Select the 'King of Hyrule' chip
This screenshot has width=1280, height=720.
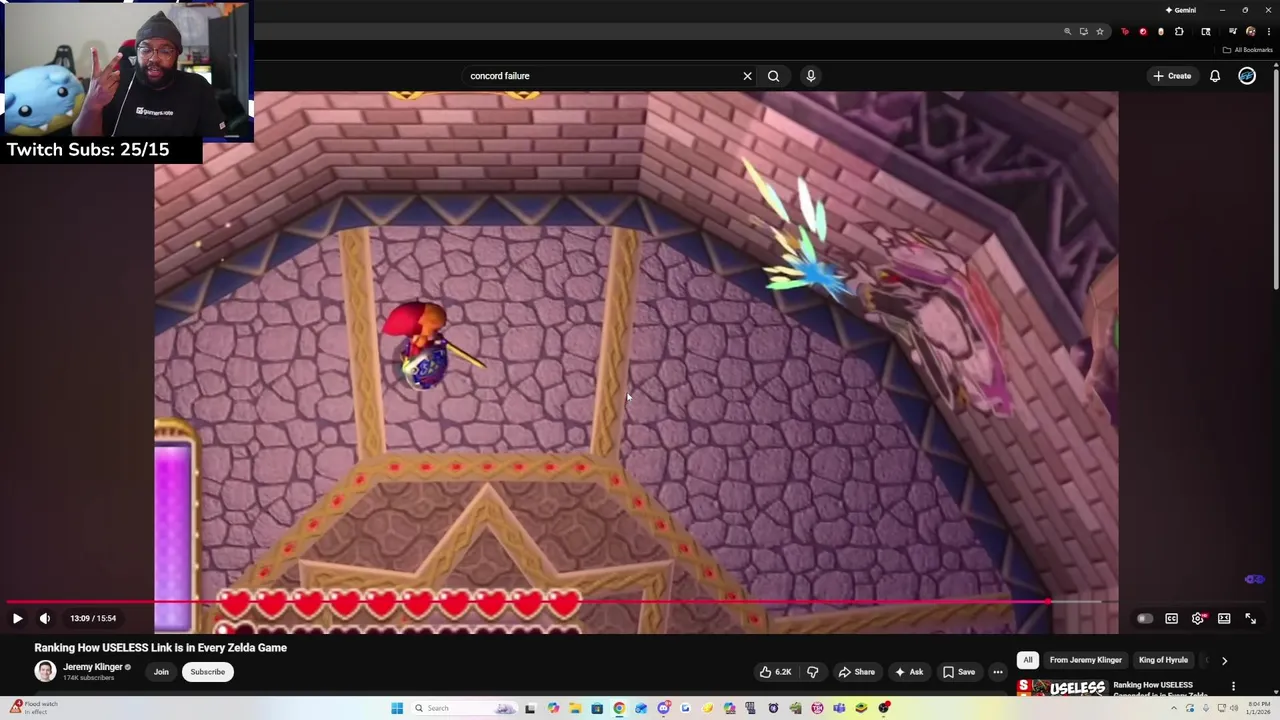point(1163,660)
